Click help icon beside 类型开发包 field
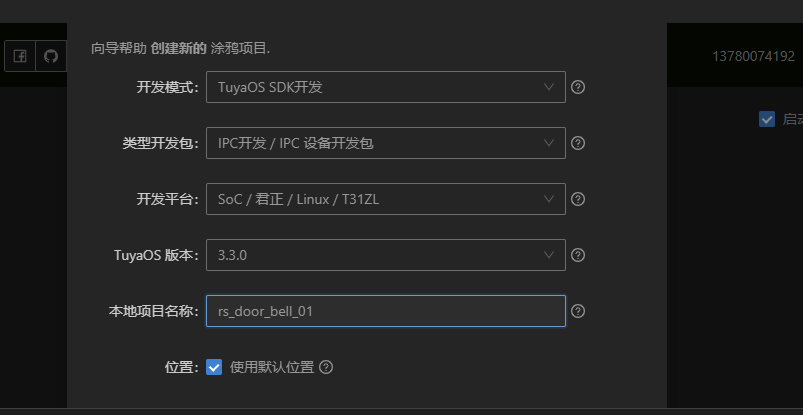The width and height of the screenshot is (803, 415). (x=578, y=143)
